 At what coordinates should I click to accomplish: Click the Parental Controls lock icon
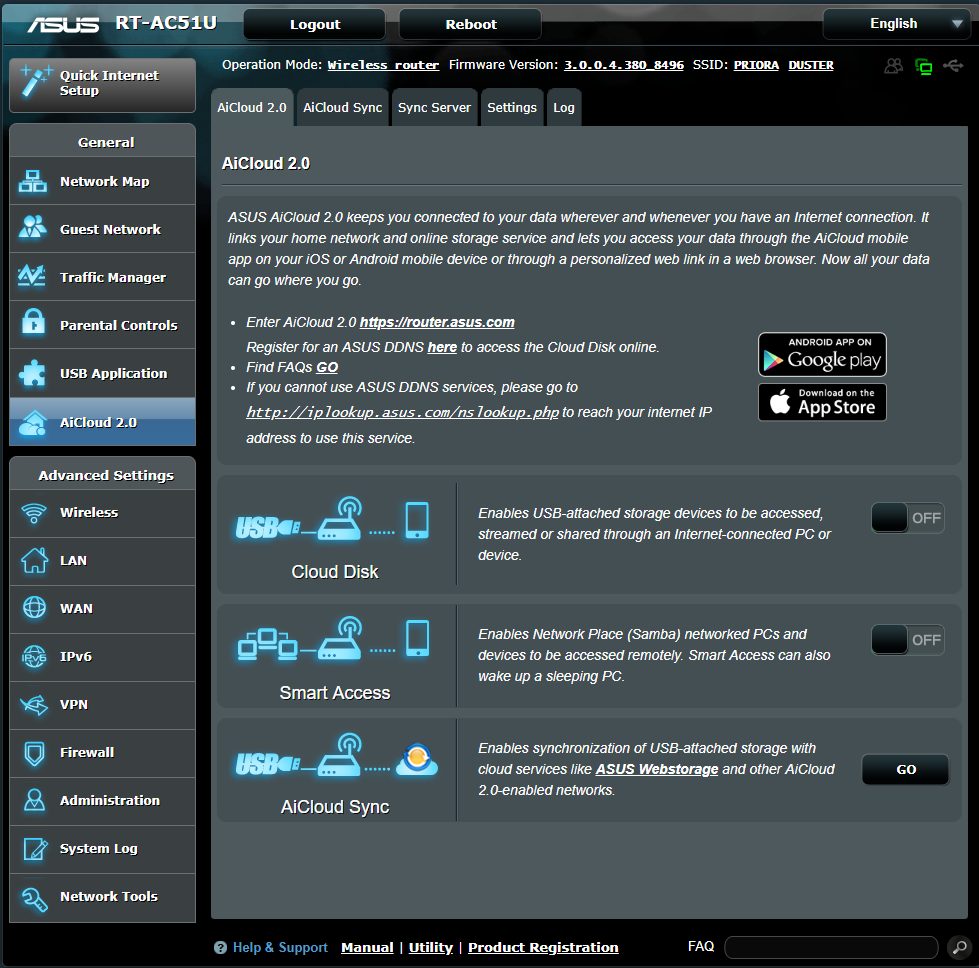click(x=33, y=322)
